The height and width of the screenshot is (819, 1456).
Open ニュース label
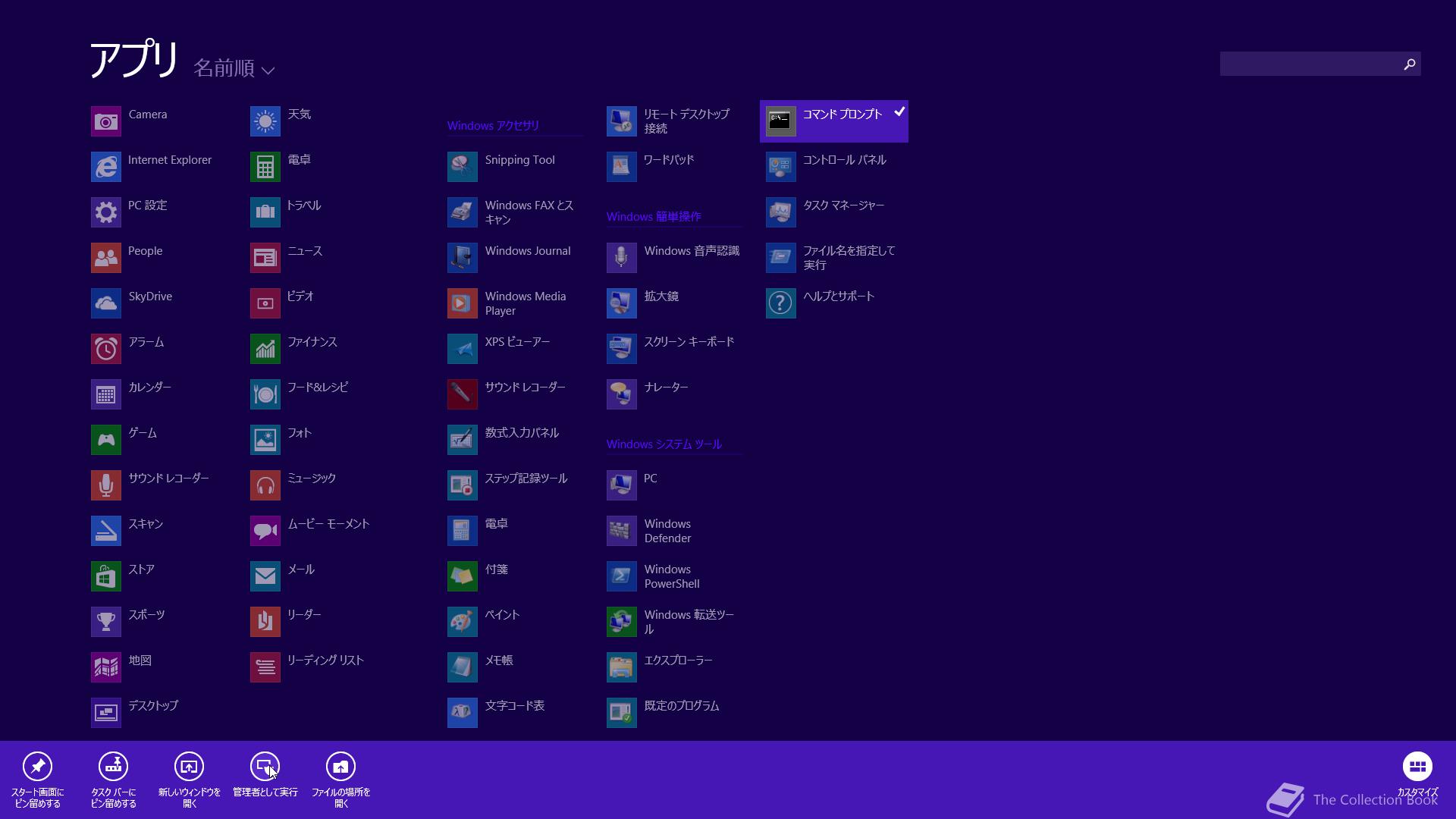coord(305,251)
